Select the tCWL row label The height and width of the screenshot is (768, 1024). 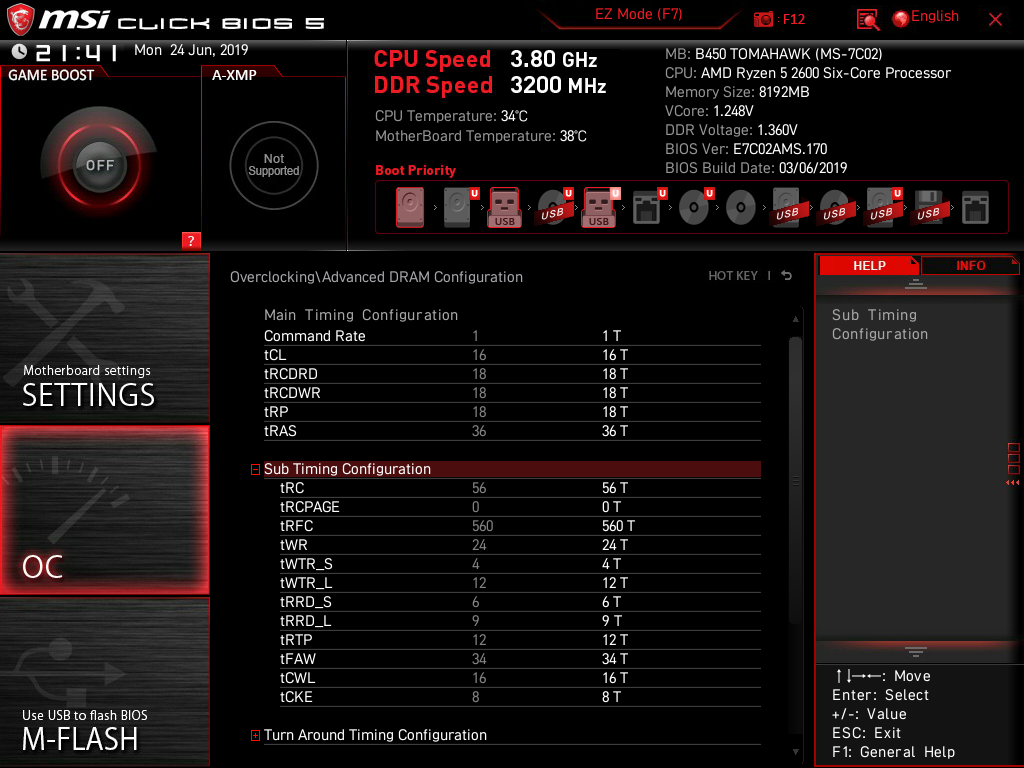[297, 677]
